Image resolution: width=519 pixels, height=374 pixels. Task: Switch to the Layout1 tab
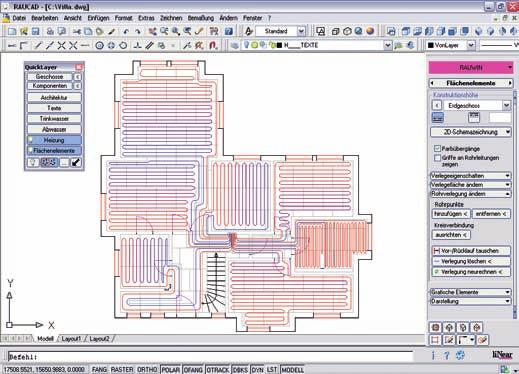[71, 339]
